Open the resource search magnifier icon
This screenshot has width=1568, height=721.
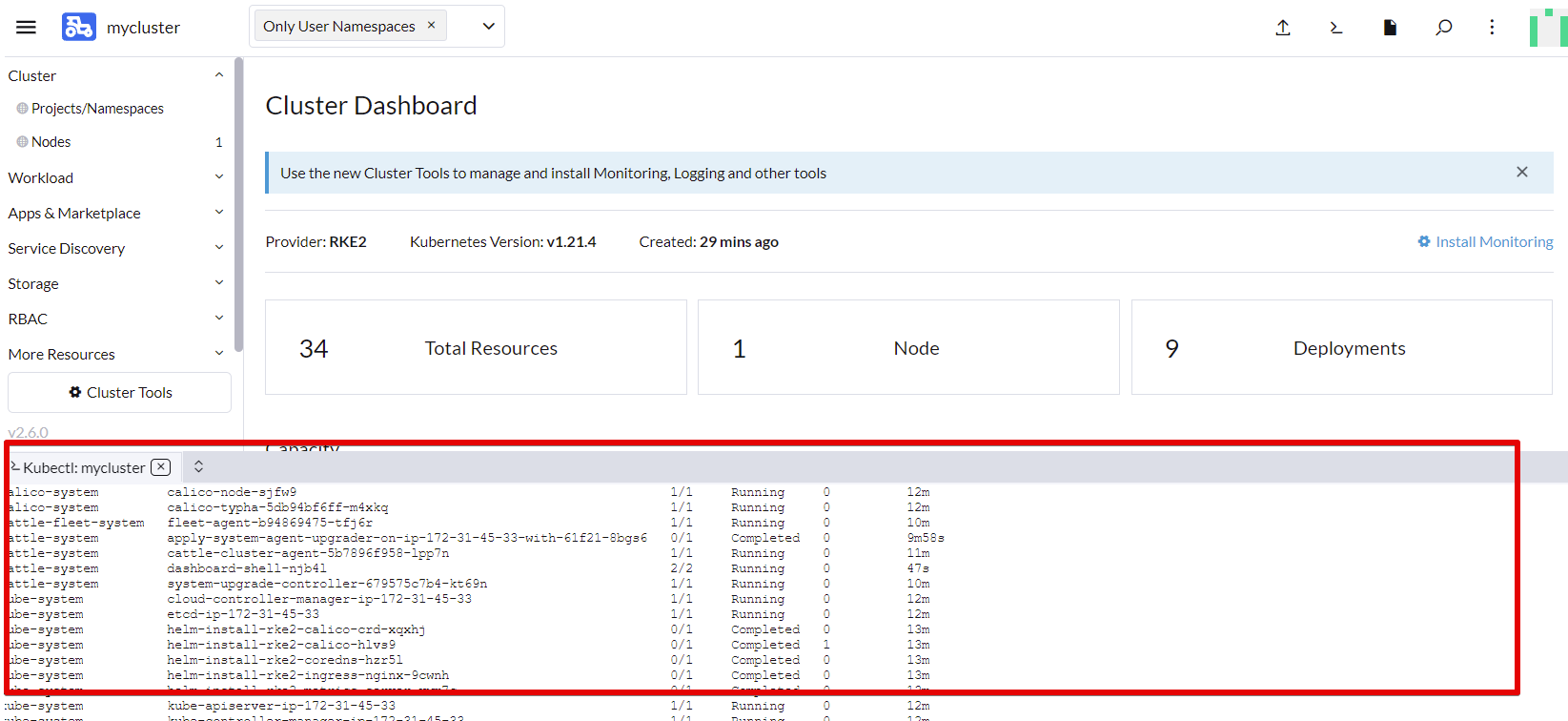[1444, 28]
